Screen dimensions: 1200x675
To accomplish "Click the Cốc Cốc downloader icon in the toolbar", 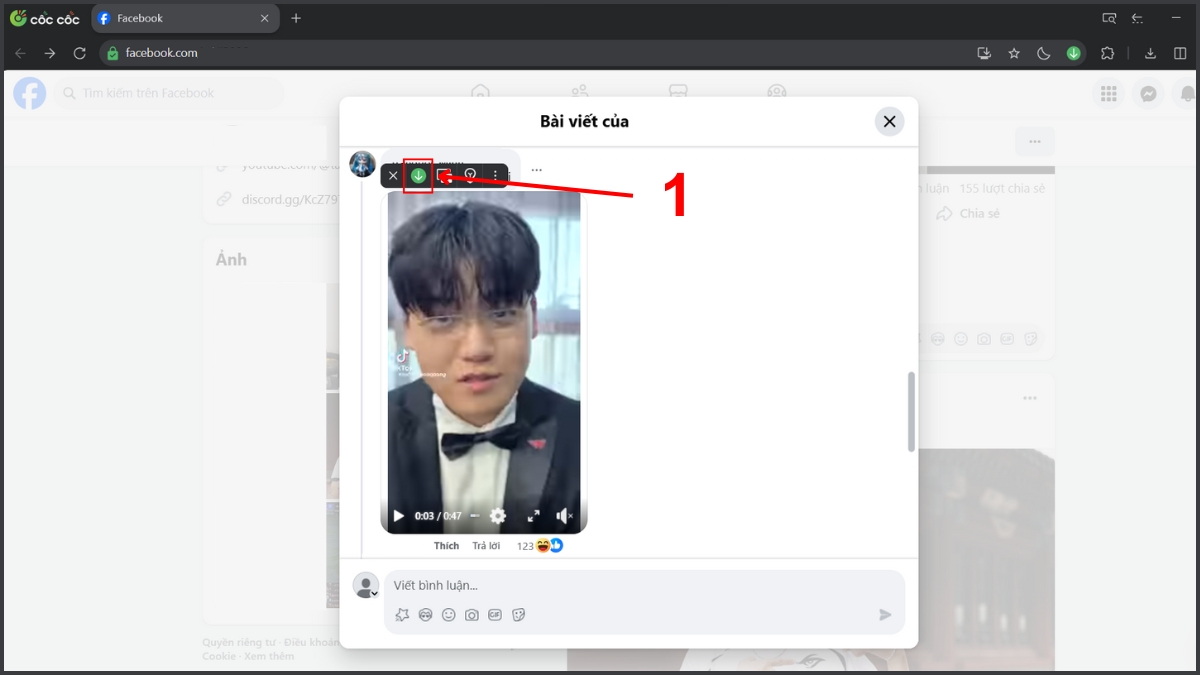I will pos(1074,53).
